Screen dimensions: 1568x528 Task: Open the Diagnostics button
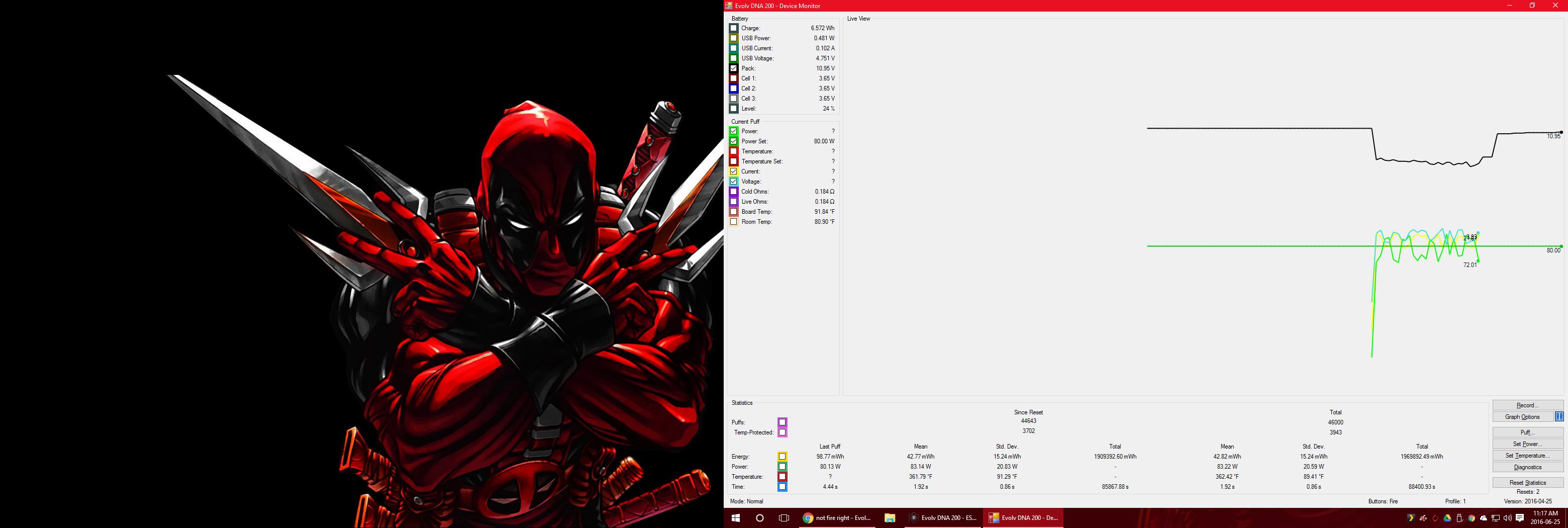pos(1527,467)
